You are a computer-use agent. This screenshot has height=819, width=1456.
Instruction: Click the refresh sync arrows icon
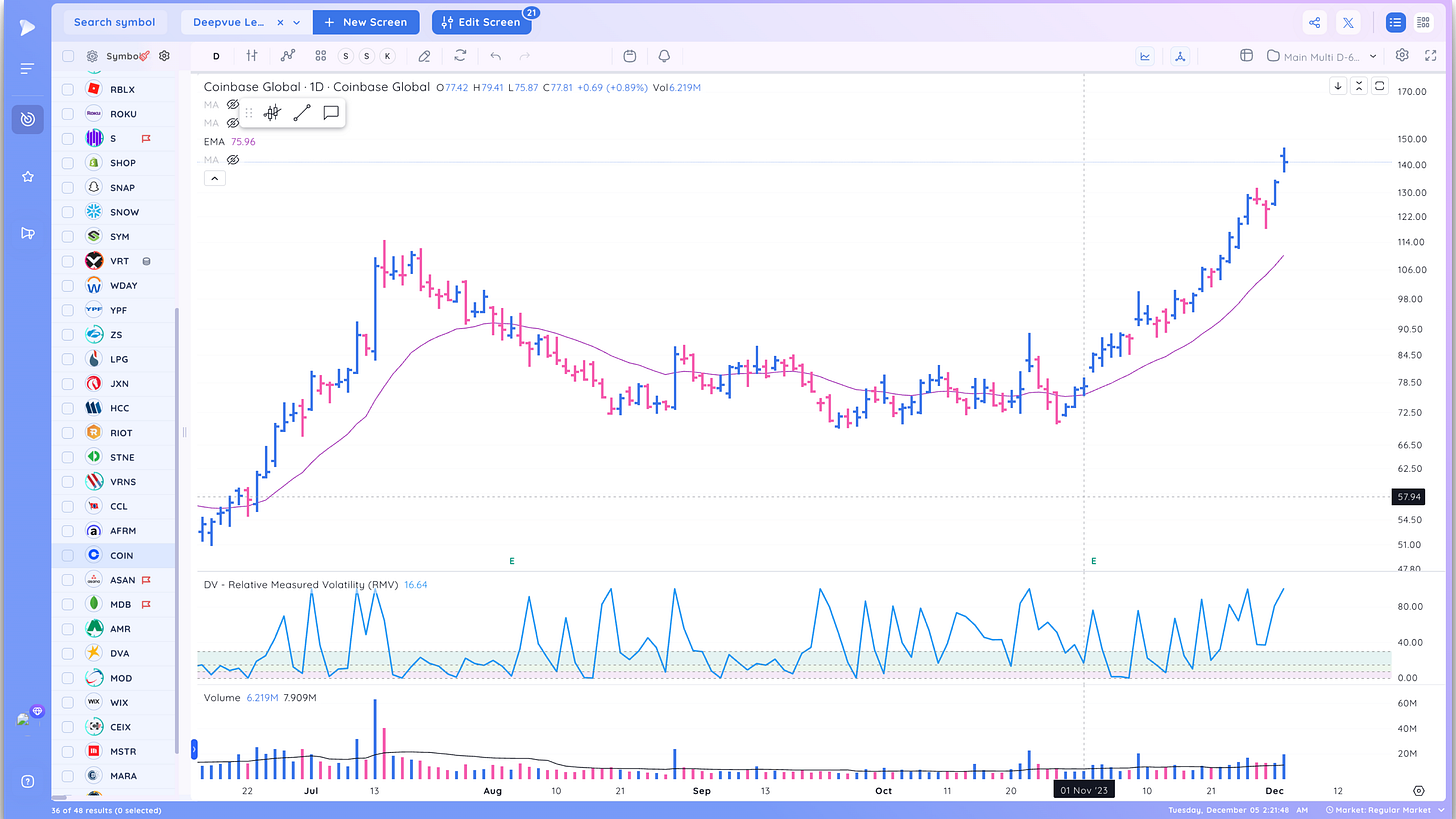(x=460, y=56)
